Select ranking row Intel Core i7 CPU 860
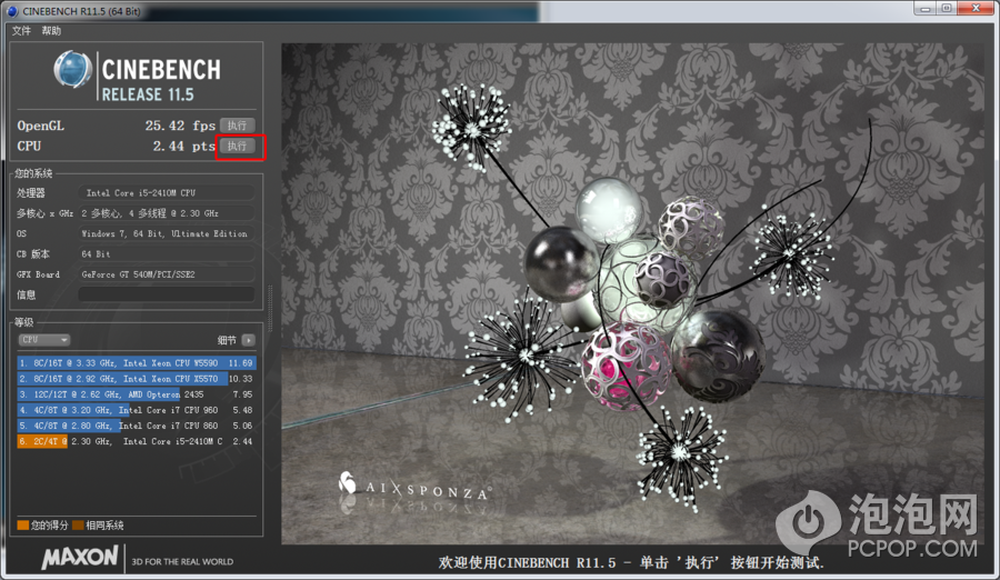 coord(136,426)
